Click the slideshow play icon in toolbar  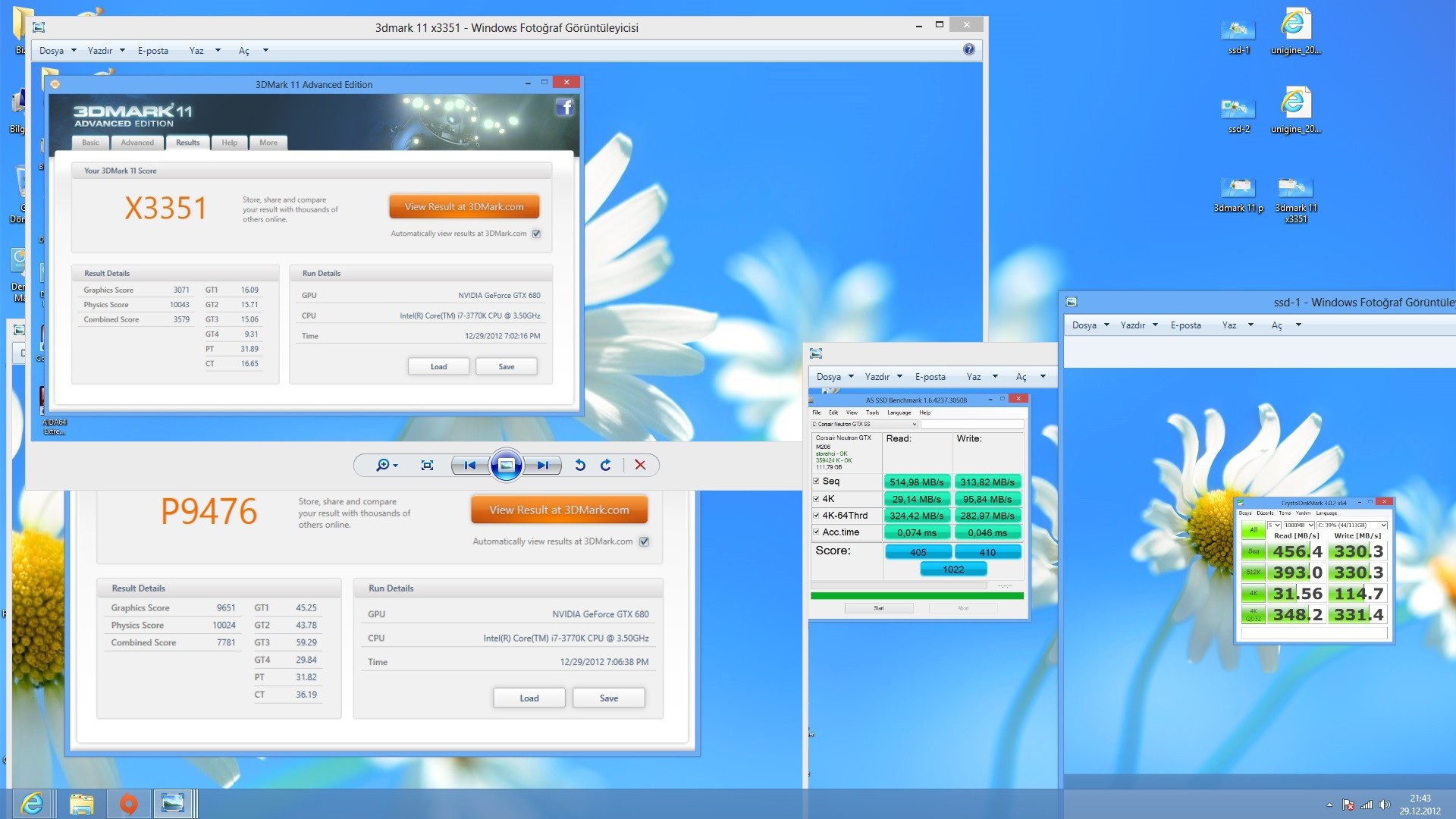coord(506,464)
